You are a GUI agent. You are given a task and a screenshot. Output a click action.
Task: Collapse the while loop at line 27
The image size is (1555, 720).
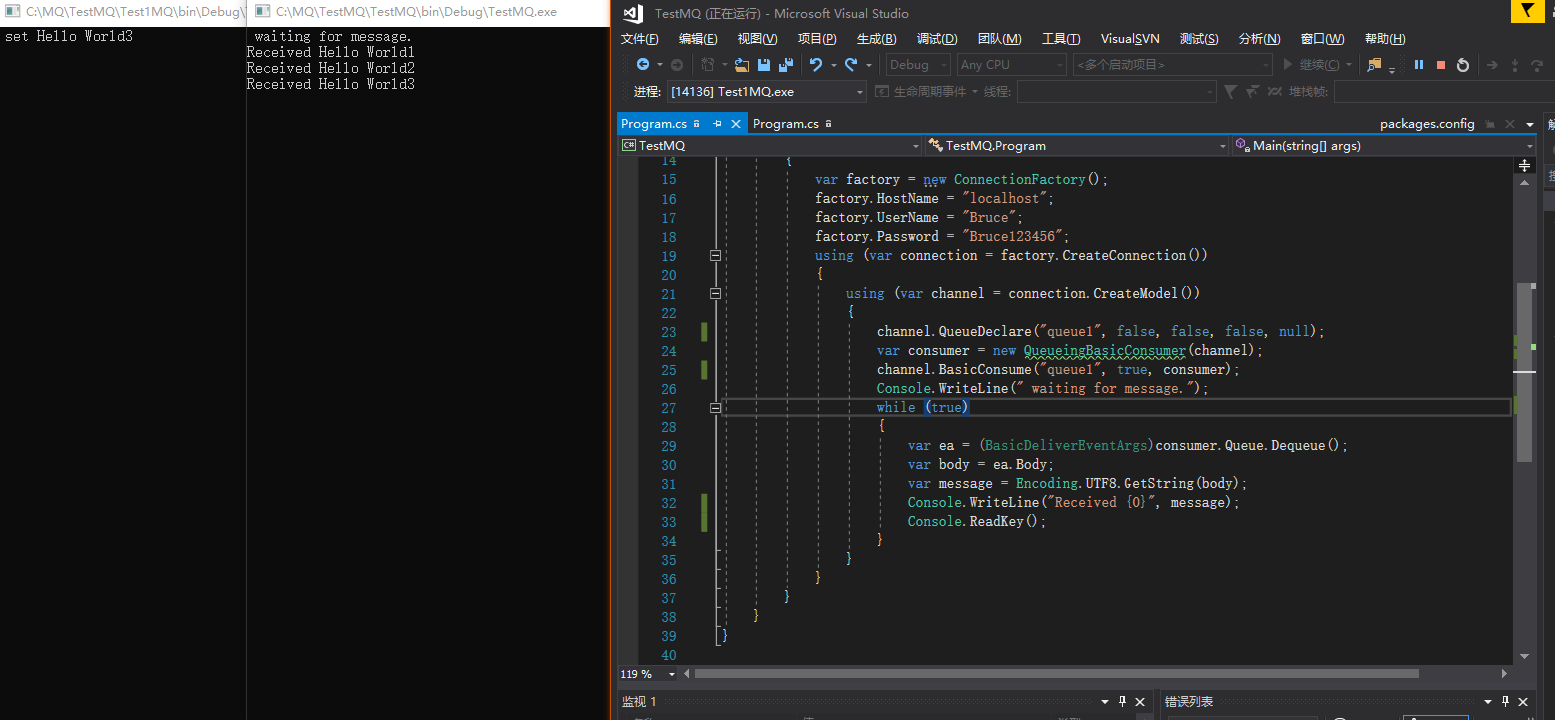[715, 407]
